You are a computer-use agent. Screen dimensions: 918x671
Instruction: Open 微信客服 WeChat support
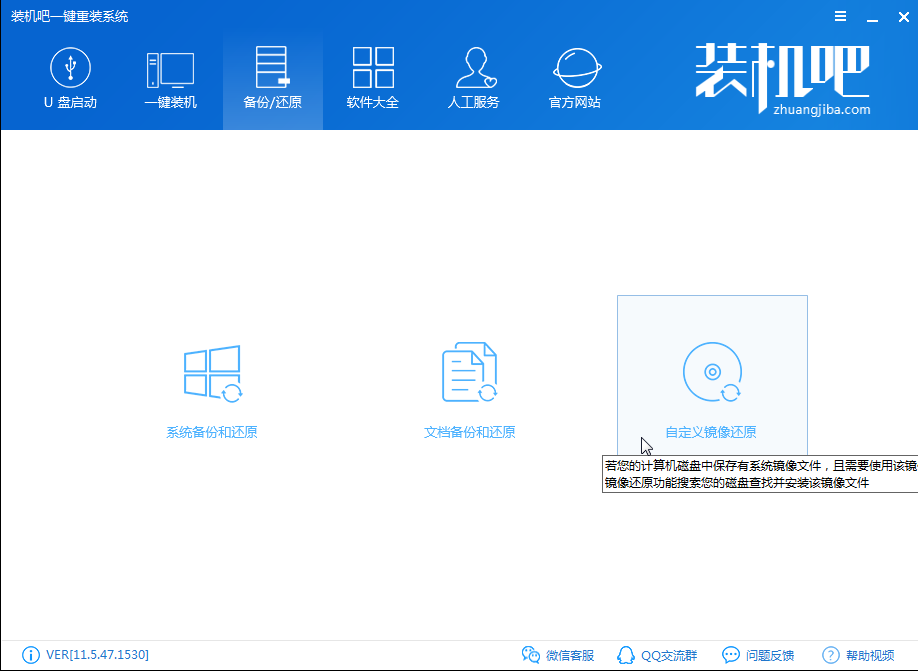558,655
